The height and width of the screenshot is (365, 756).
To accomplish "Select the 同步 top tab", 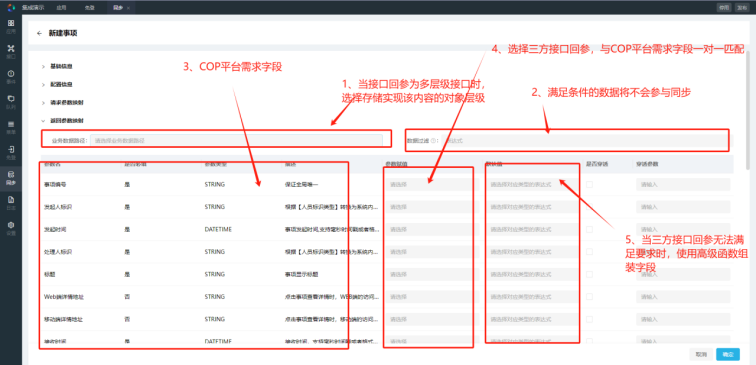I will pyautogui.click(x=118, y=8).
